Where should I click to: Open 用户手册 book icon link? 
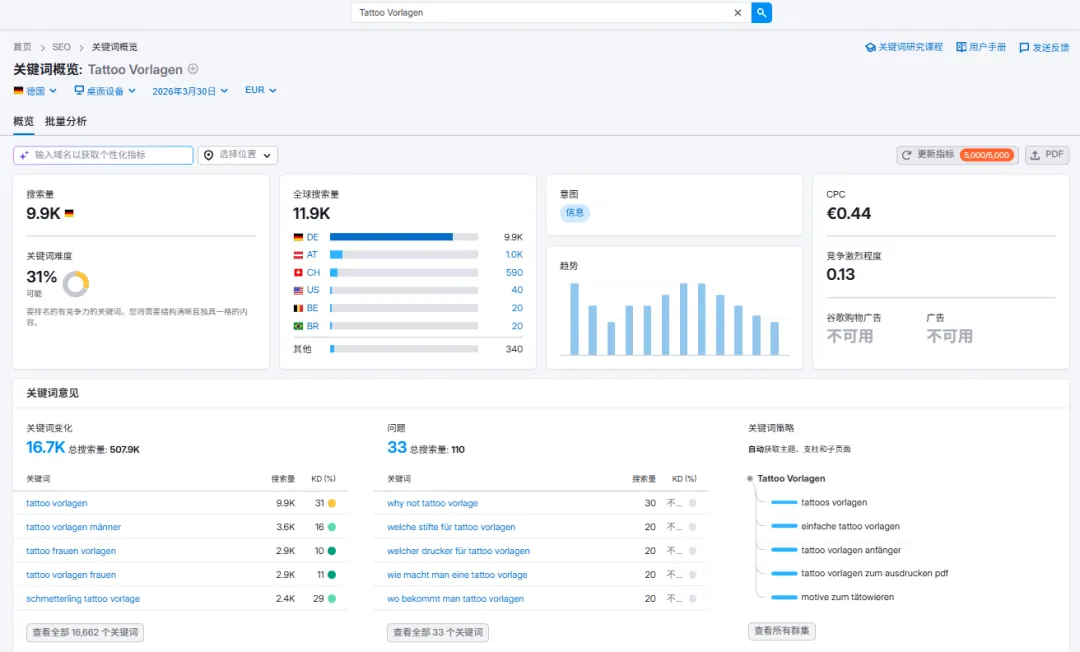point(981,47)
